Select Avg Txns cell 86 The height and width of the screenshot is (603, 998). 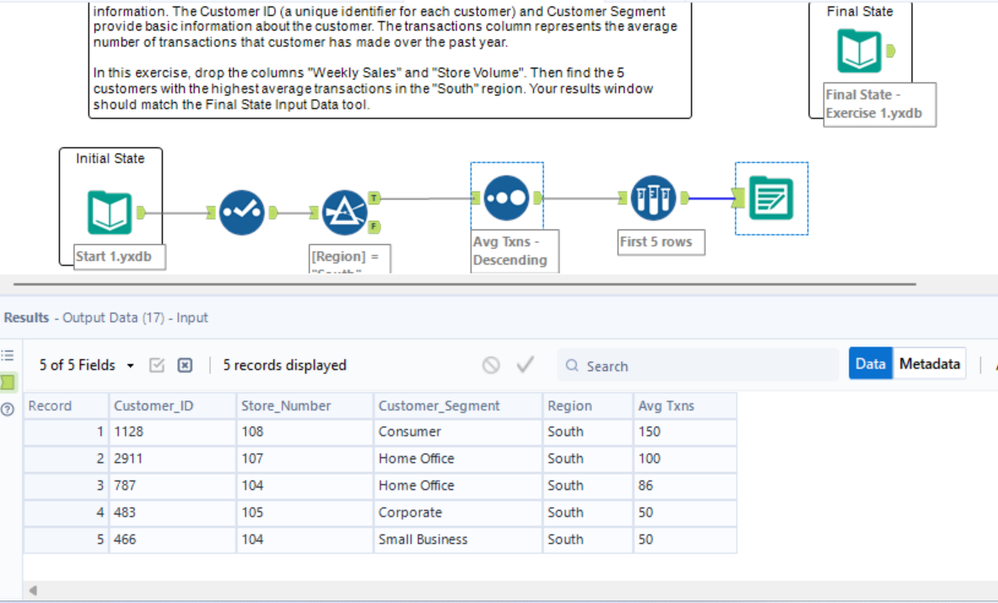pos(685,485)
